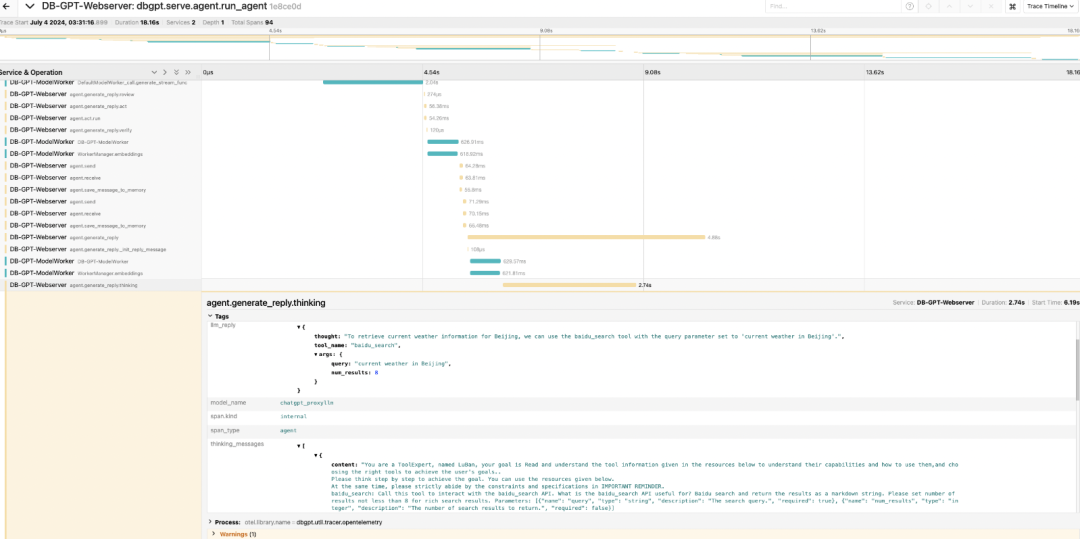This screenshot has width=1080, height=539.
Task: Select the agent.generate_reply.thinking span row
Action: pos(101,284)
